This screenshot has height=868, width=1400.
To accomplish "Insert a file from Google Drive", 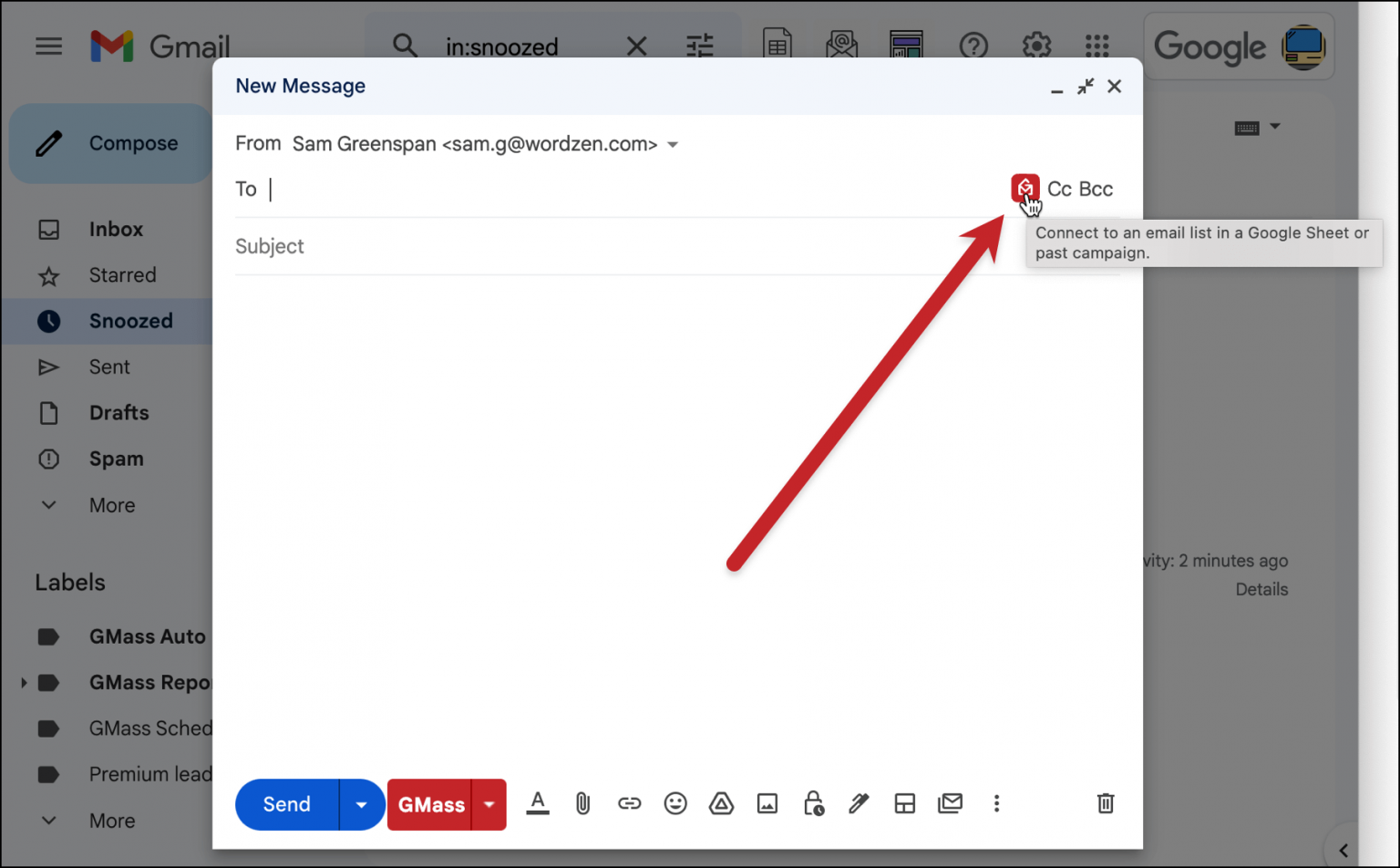I will click(x=721, y=804).
